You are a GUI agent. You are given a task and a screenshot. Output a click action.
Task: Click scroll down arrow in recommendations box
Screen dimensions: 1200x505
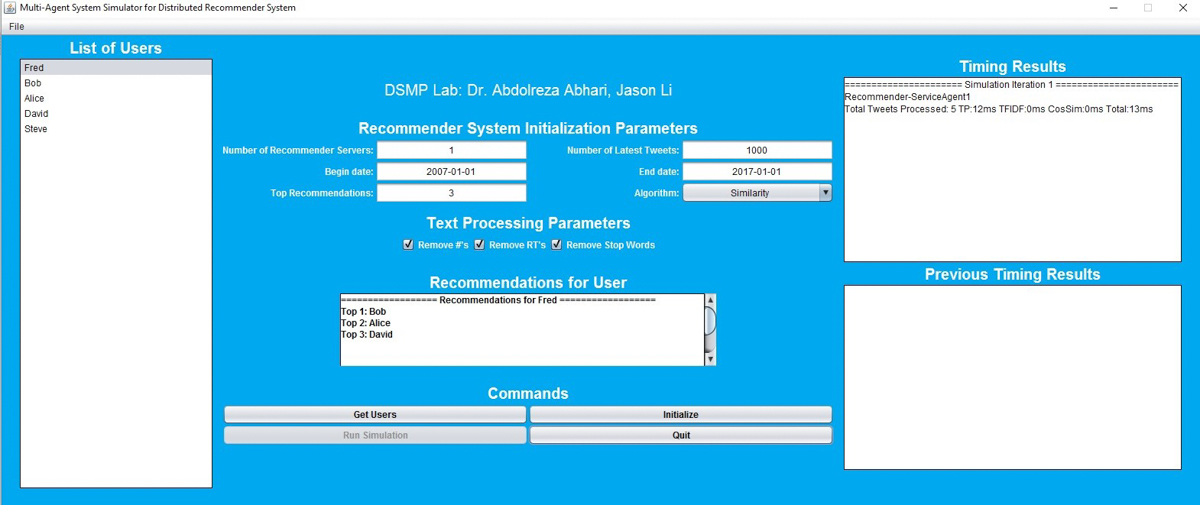click(x=711, y=359)
